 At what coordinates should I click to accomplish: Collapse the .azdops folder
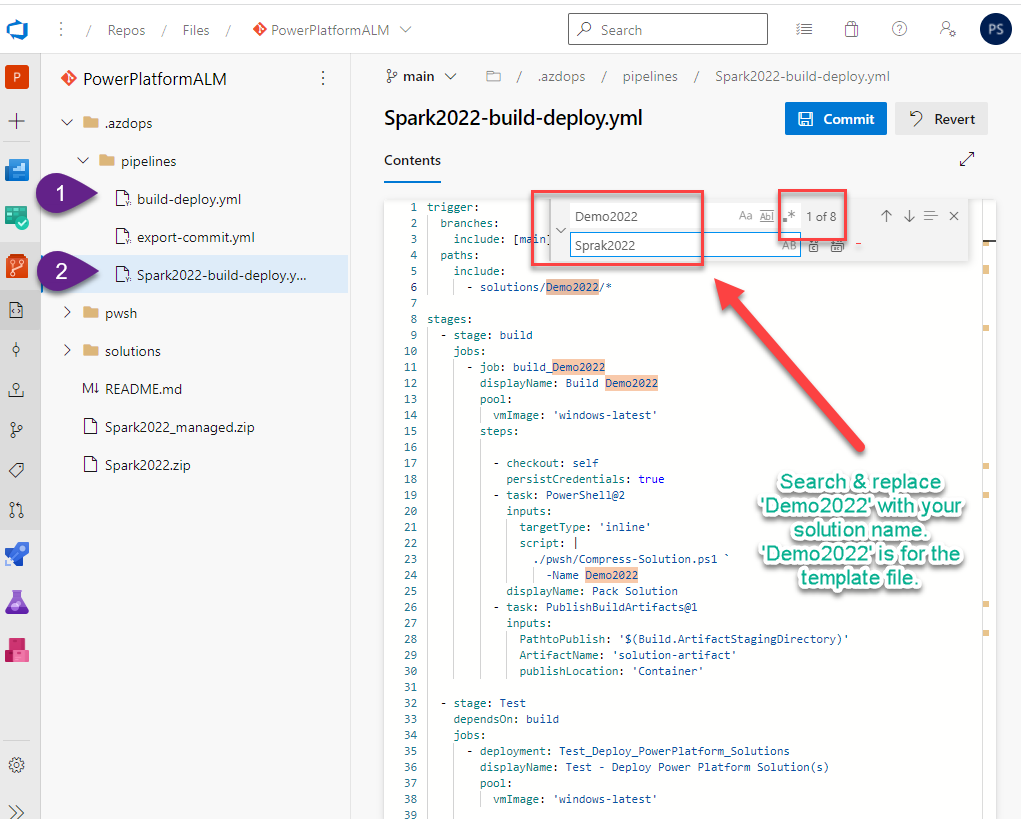tap(67, 123)
